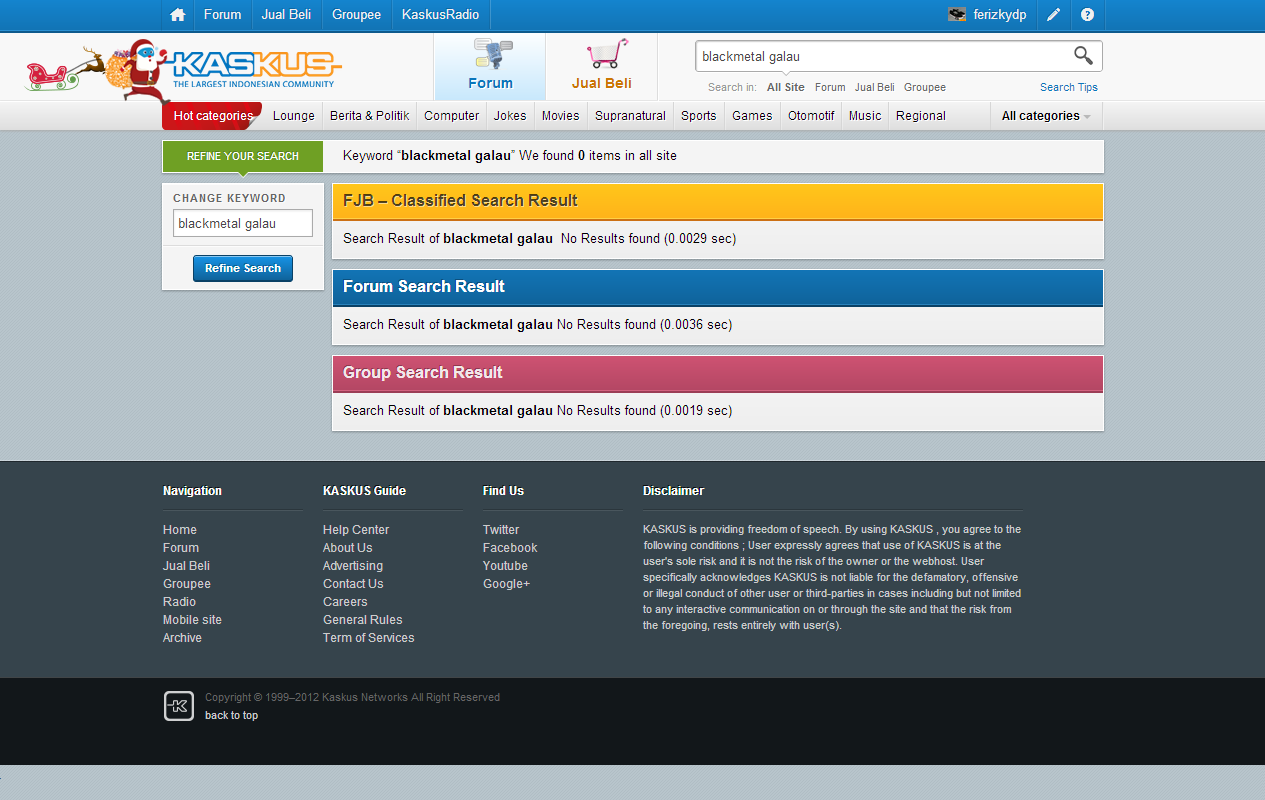This screenshot has height=800, width=1265.
Task: Open Youtube link in Find Us
Action: [x=505, y=566]
